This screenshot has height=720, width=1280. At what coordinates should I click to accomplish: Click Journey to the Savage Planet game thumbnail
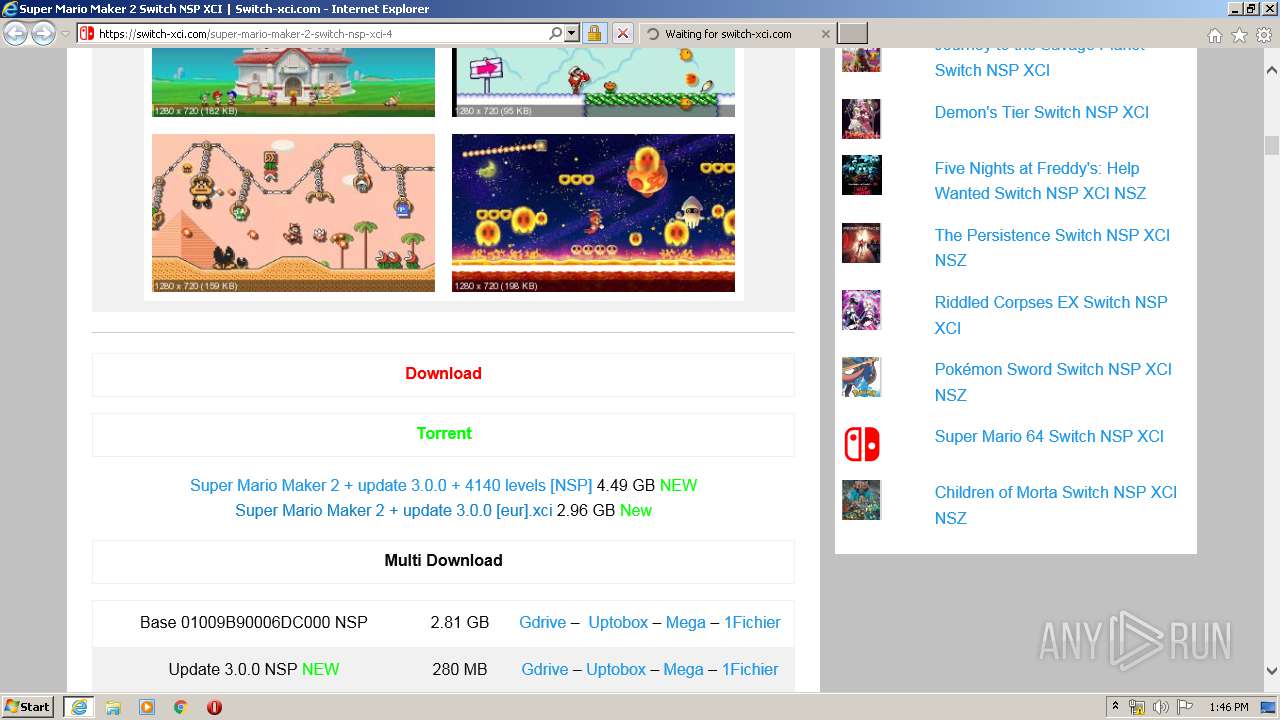click(861, 59)
